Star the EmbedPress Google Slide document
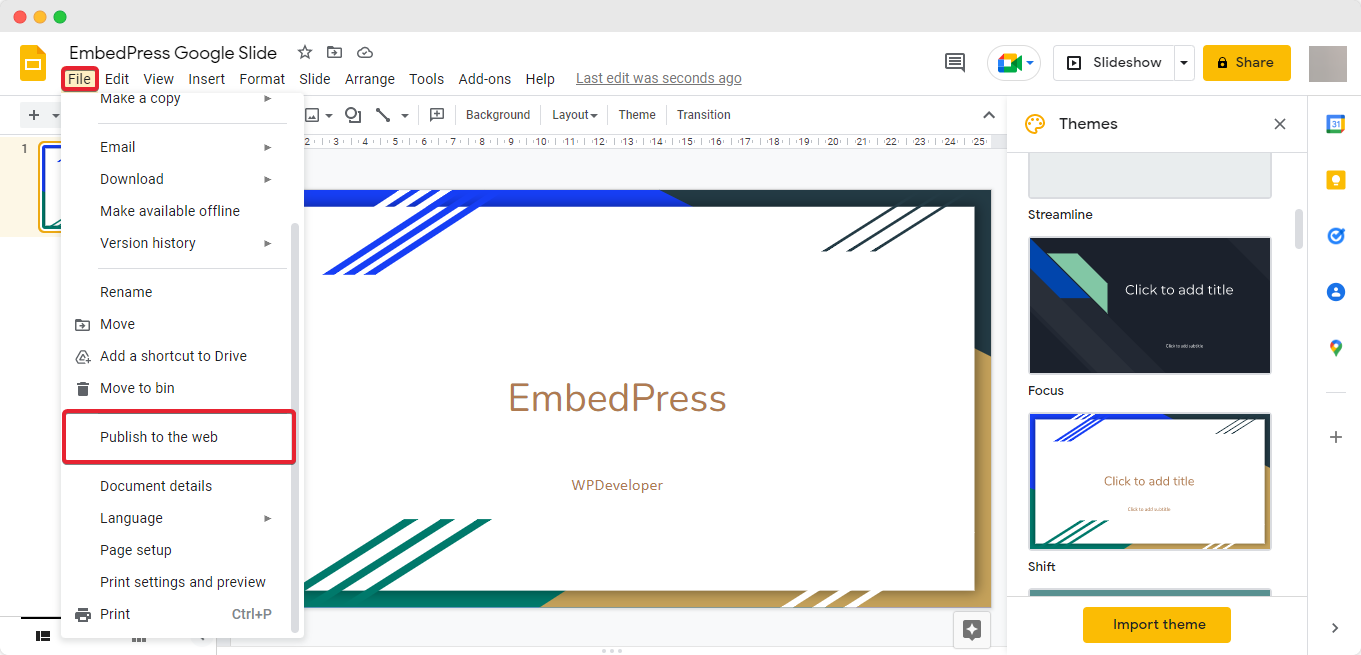Image resolution: width=1361 pixels, height=655 pixels. (x=305, y=52)
